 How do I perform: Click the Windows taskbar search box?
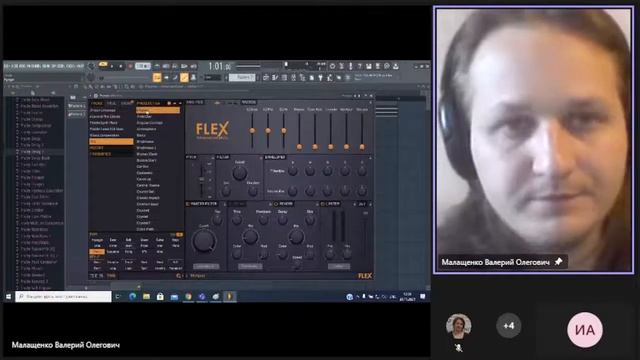(x=63, y=296)
